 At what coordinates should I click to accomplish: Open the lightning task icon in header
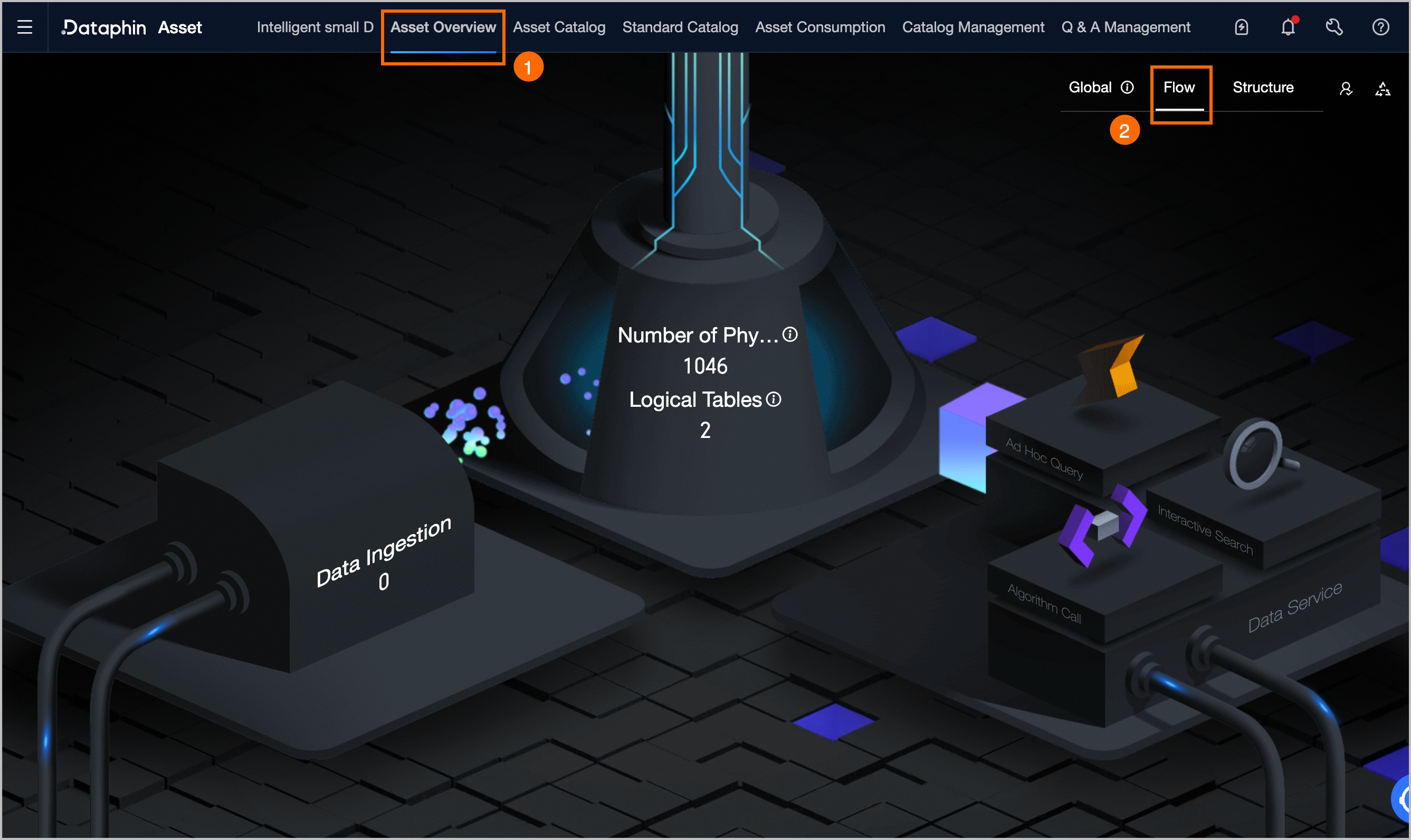point(1241,26)
